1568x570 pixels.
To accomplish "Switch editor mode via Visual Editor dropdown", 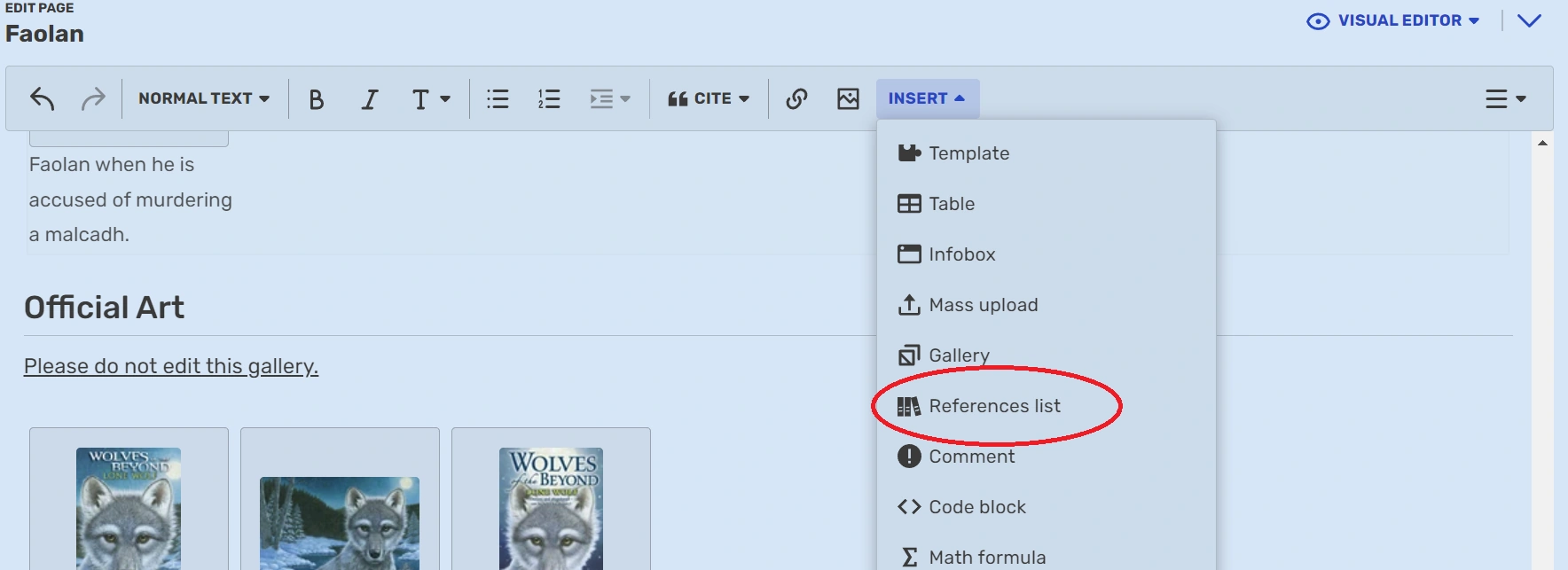I will pos(1394,20).
